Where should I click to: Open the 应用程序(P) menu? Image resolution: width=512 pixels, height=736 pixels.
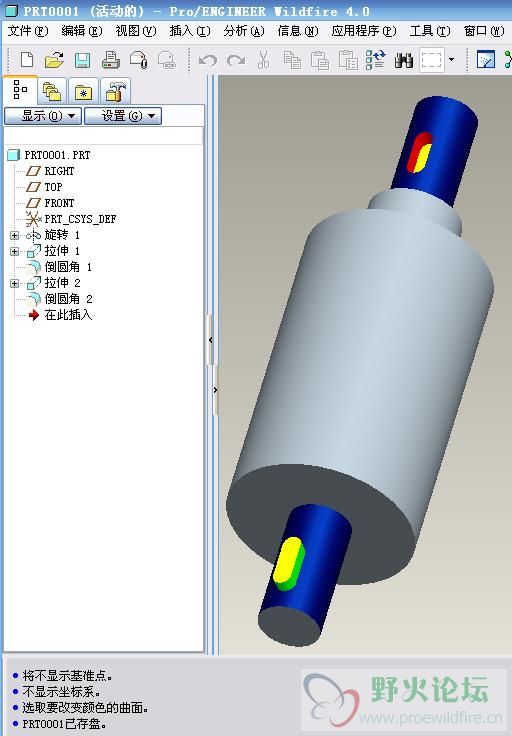(364, 31)
